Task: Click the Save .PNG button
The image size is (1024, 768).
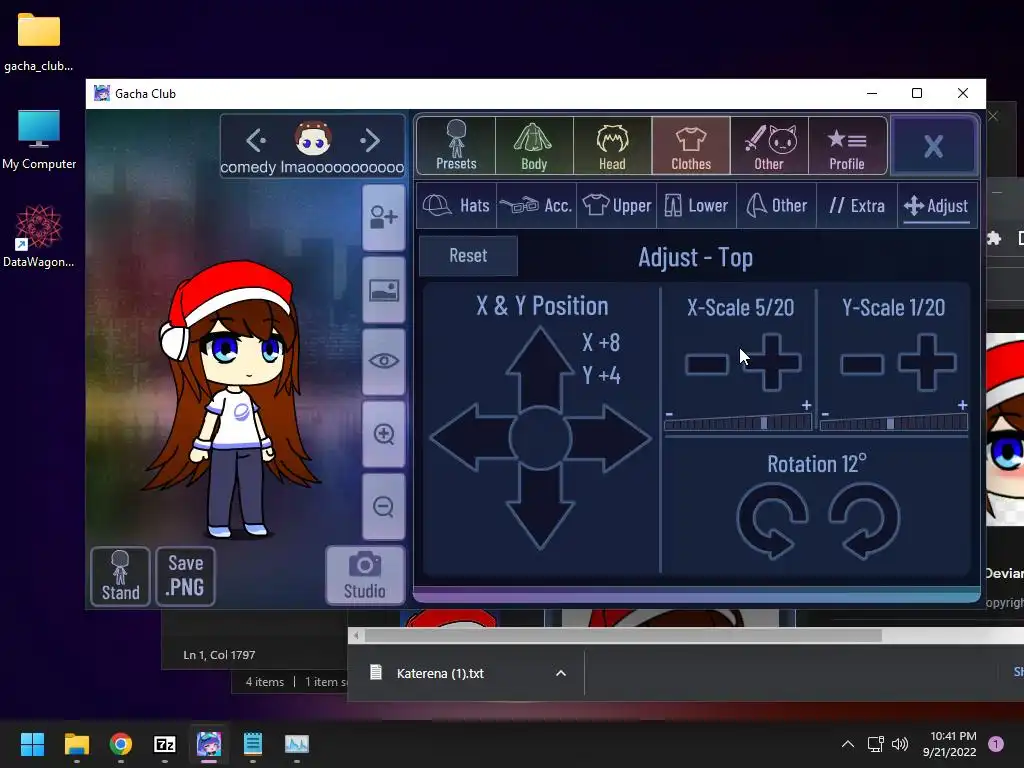Action: point(185,575)
